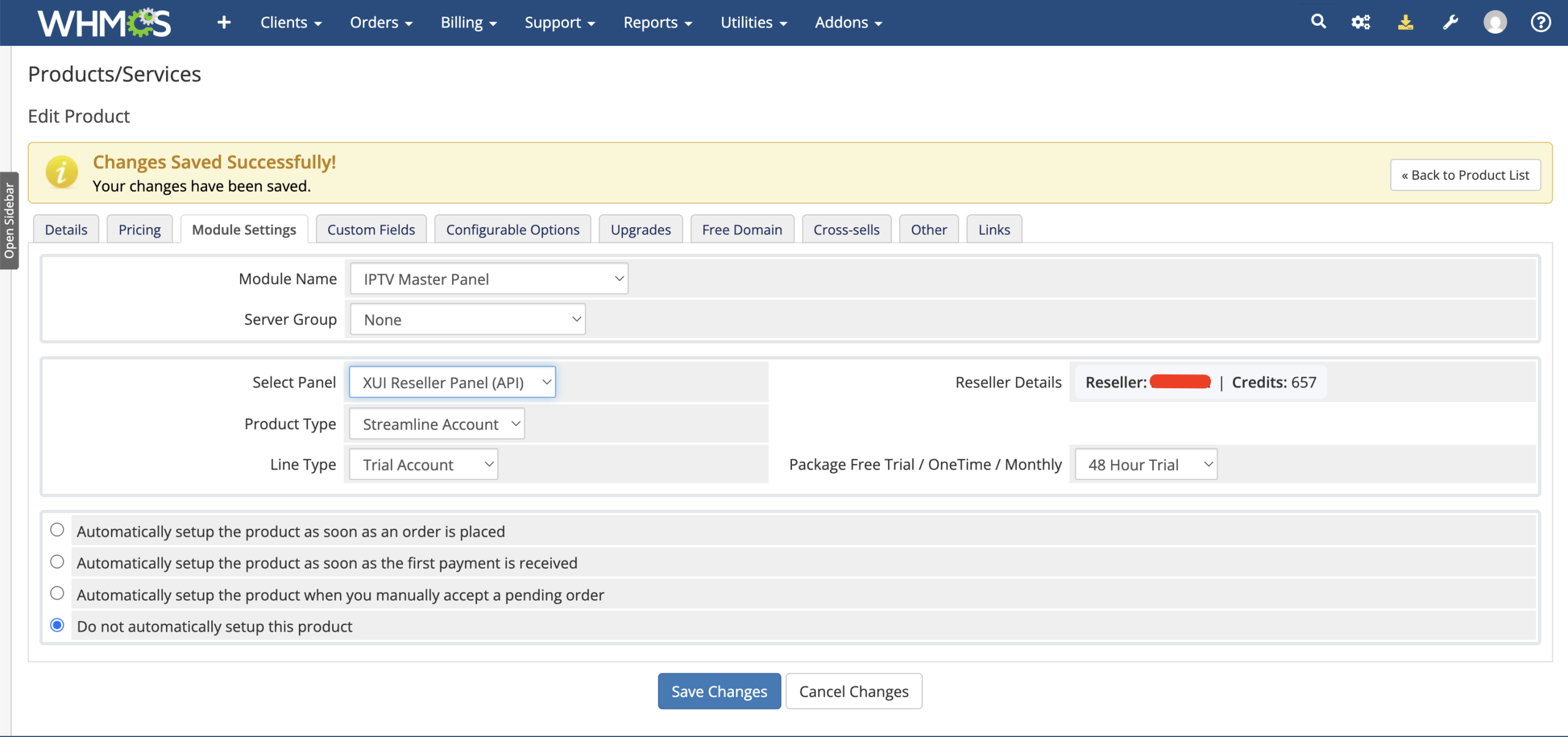Click the Credits: 657 reseller text
This screenshot has height=737, width=1568.
1274,383
